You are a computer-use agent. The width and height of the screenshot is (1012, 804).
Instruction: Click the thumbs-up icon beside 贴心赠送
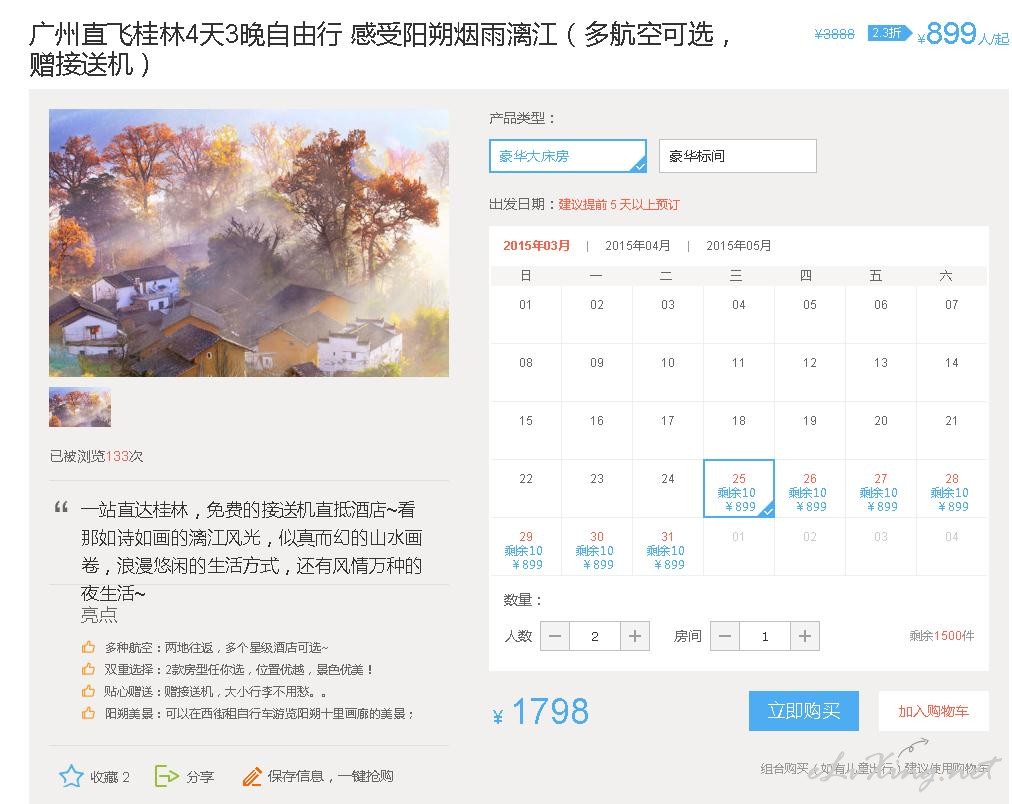pos(88,691)
